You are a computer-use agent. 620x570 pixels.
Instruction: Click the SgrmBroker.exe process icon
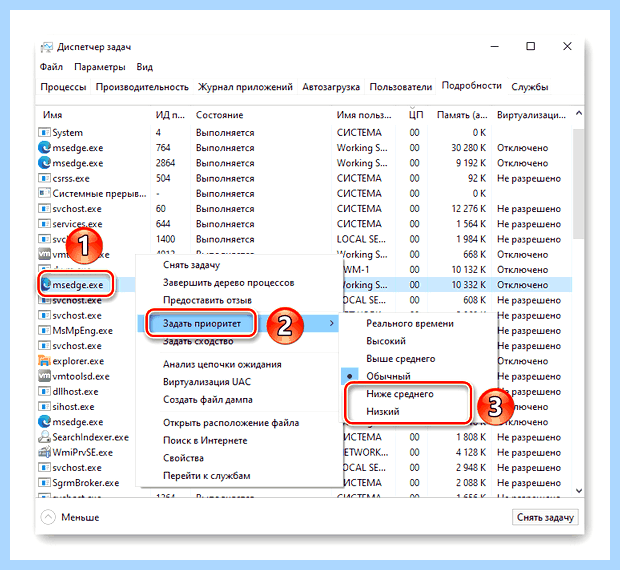pyautogui.click(x=44, y=482)
